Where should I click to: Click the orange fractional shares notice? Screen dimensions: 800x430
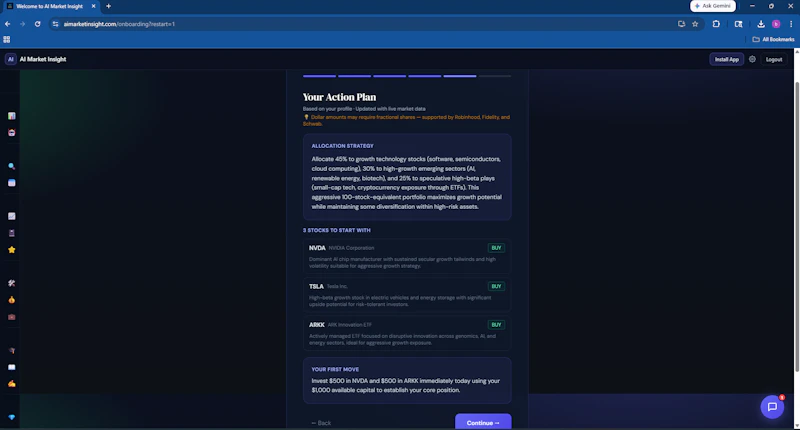coord(406,120)
